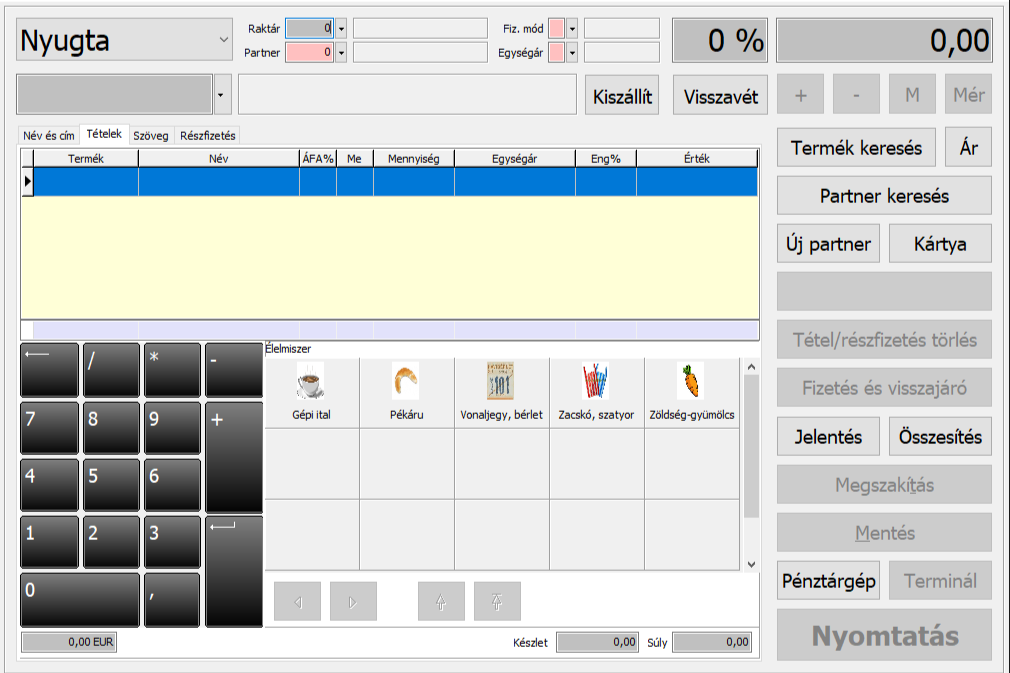
Task: Tap the minus key on the keypad
Action: click(x=234, y=370)
